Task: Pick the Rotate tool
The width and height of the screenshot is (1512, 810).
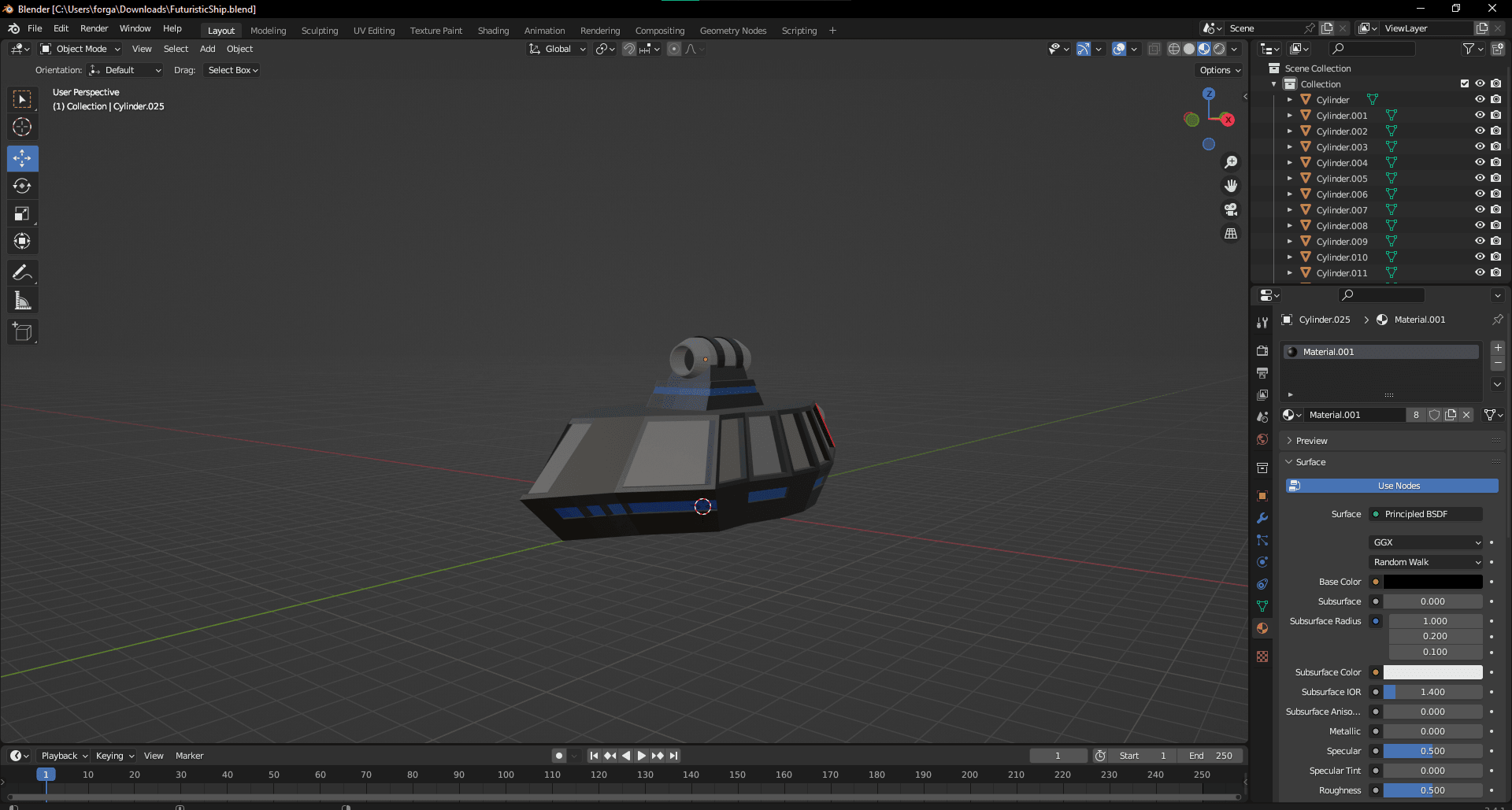Action: pyautogui.click(x=22, y=186)
